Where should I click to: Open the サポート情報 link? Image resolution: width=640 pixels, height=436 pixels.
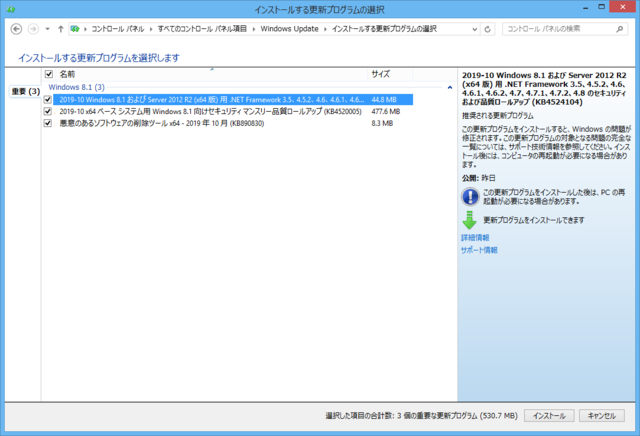point(479,250)
